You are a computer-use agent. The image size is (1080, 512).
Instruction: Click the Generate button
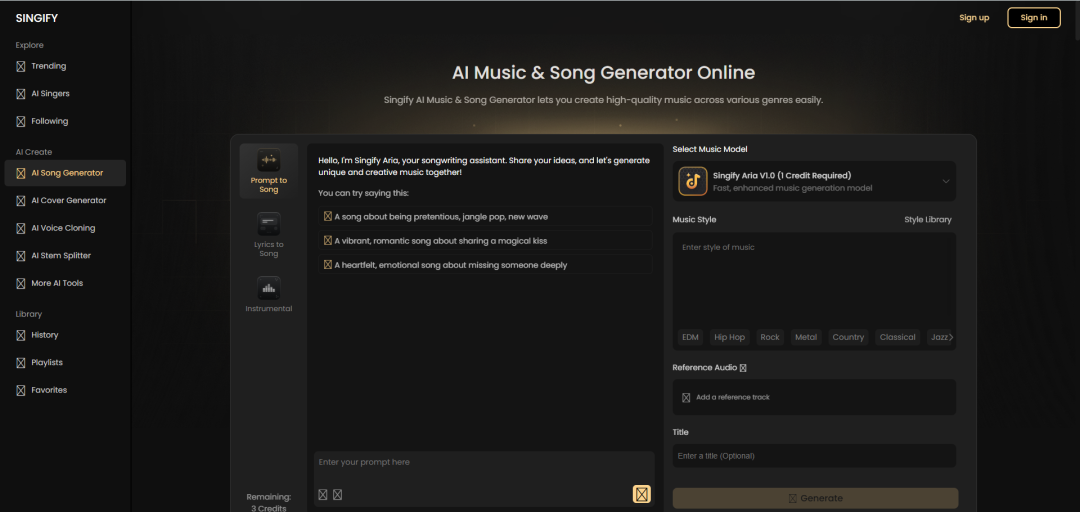coord(815,498)
